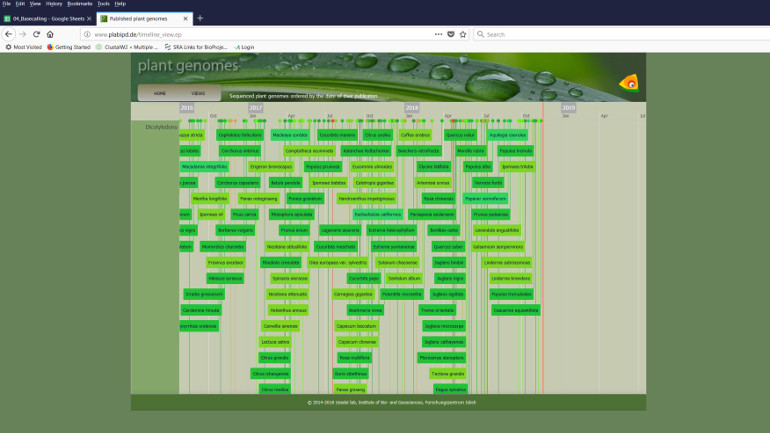Screen dimensions: 770x433
Task: Switch to 04_Basecalling Google Sheets tab
Action: [x=47, y=19]
